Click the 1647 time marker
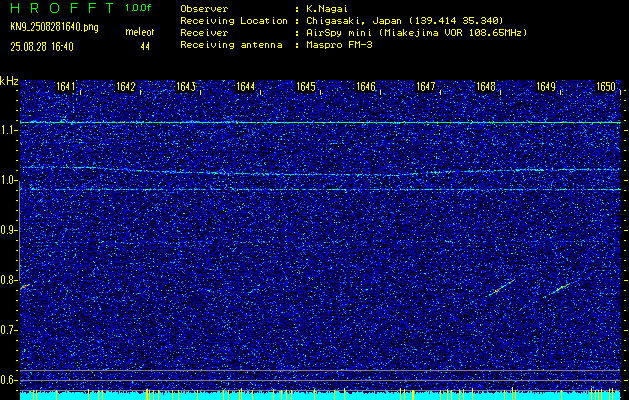The image size is (629, 400). click(x=426, y=87)
